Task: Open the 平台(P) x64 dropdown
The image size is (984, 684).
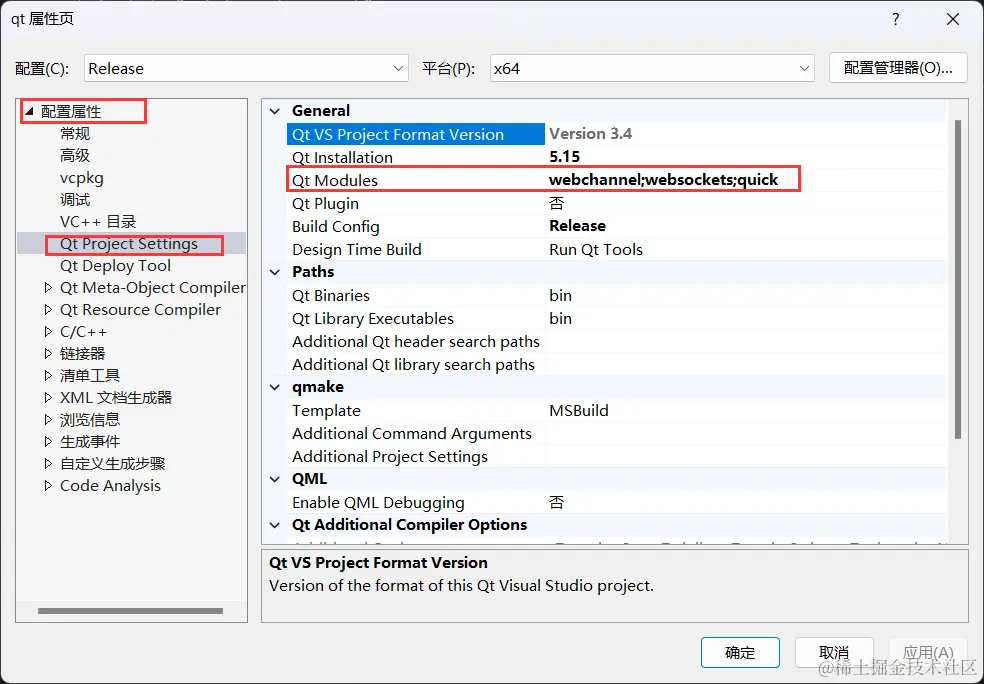Action: [652, 68]
